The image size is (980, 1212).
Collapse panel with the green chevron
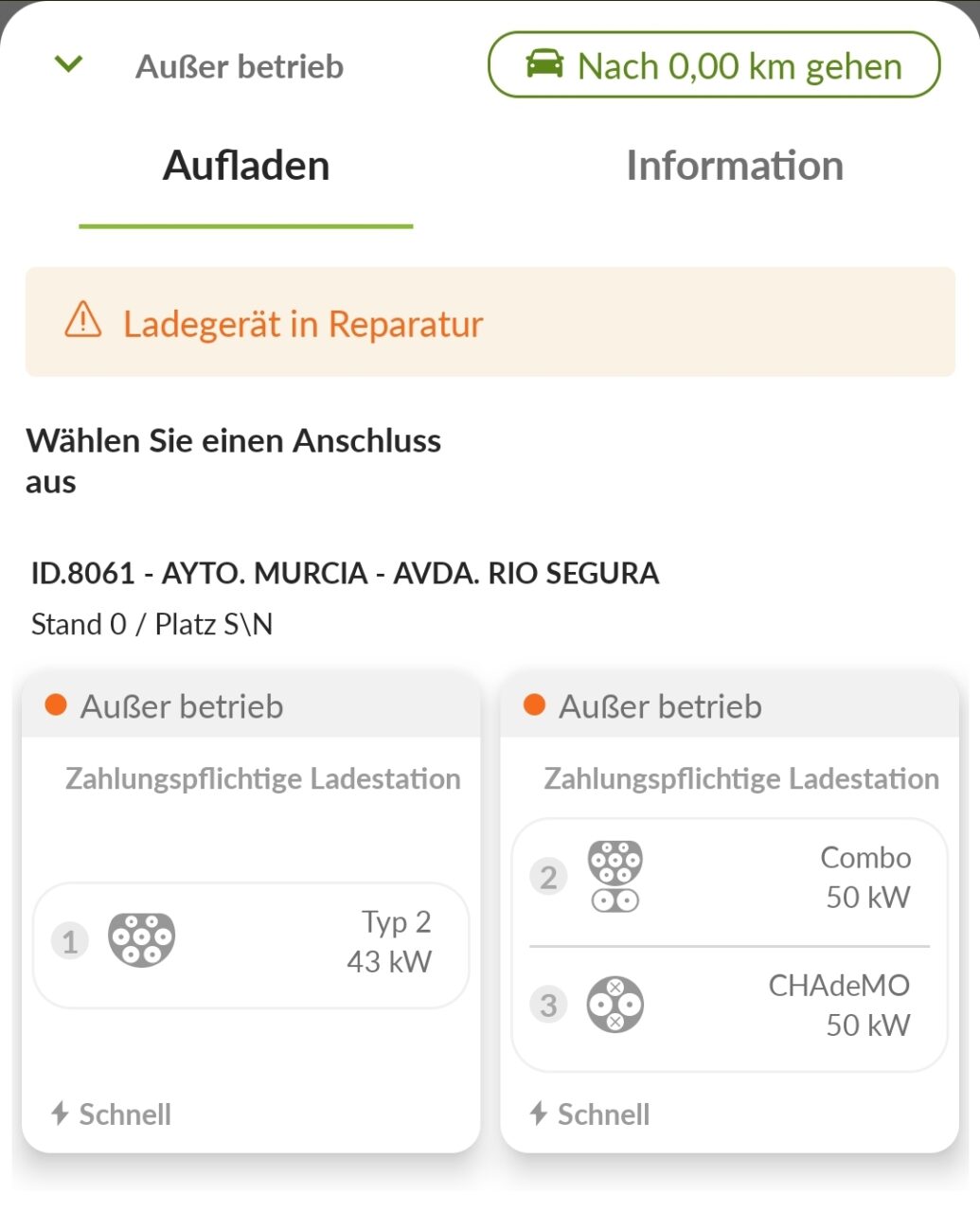click(69, 64)
